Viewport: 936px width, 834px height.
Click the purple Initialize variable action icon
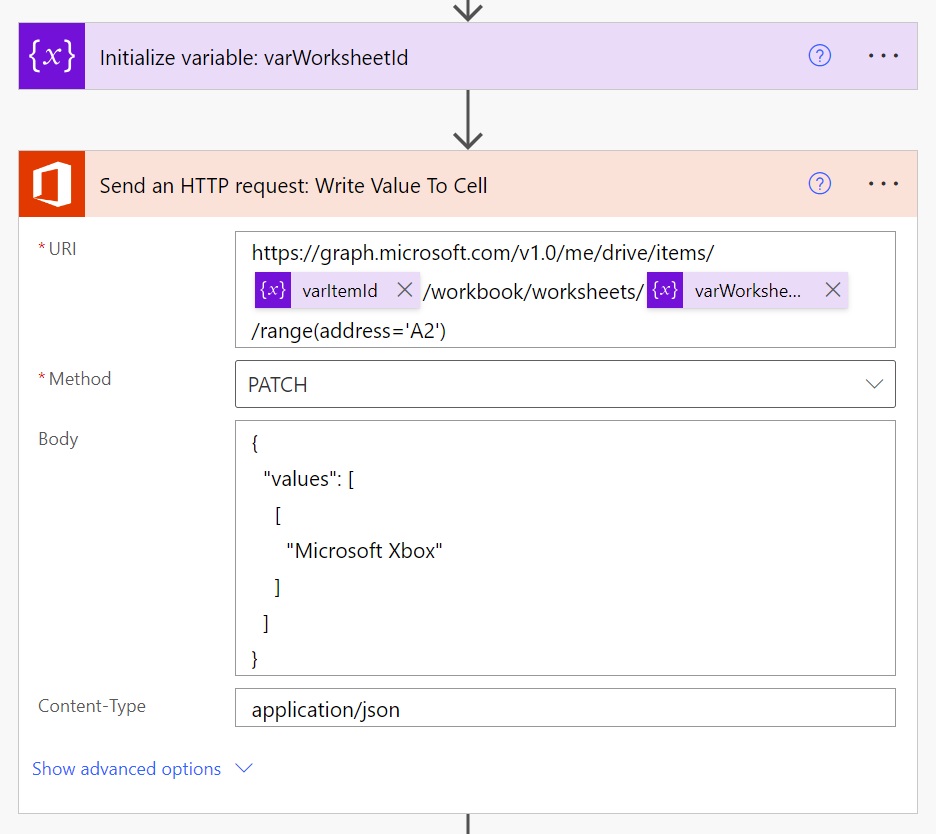click(x=52, y=57)
